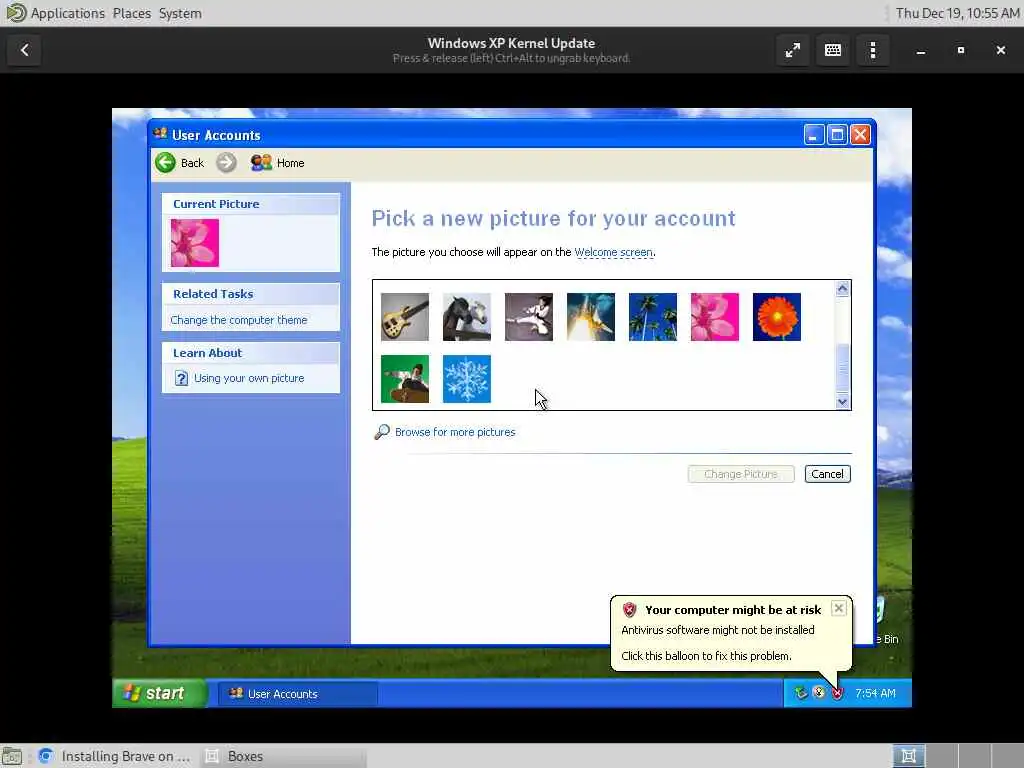Click the picture list scrollbar thumb
Image resolution: width=1024 pixels, height=768 pixels.
click(x=842, y=368)
